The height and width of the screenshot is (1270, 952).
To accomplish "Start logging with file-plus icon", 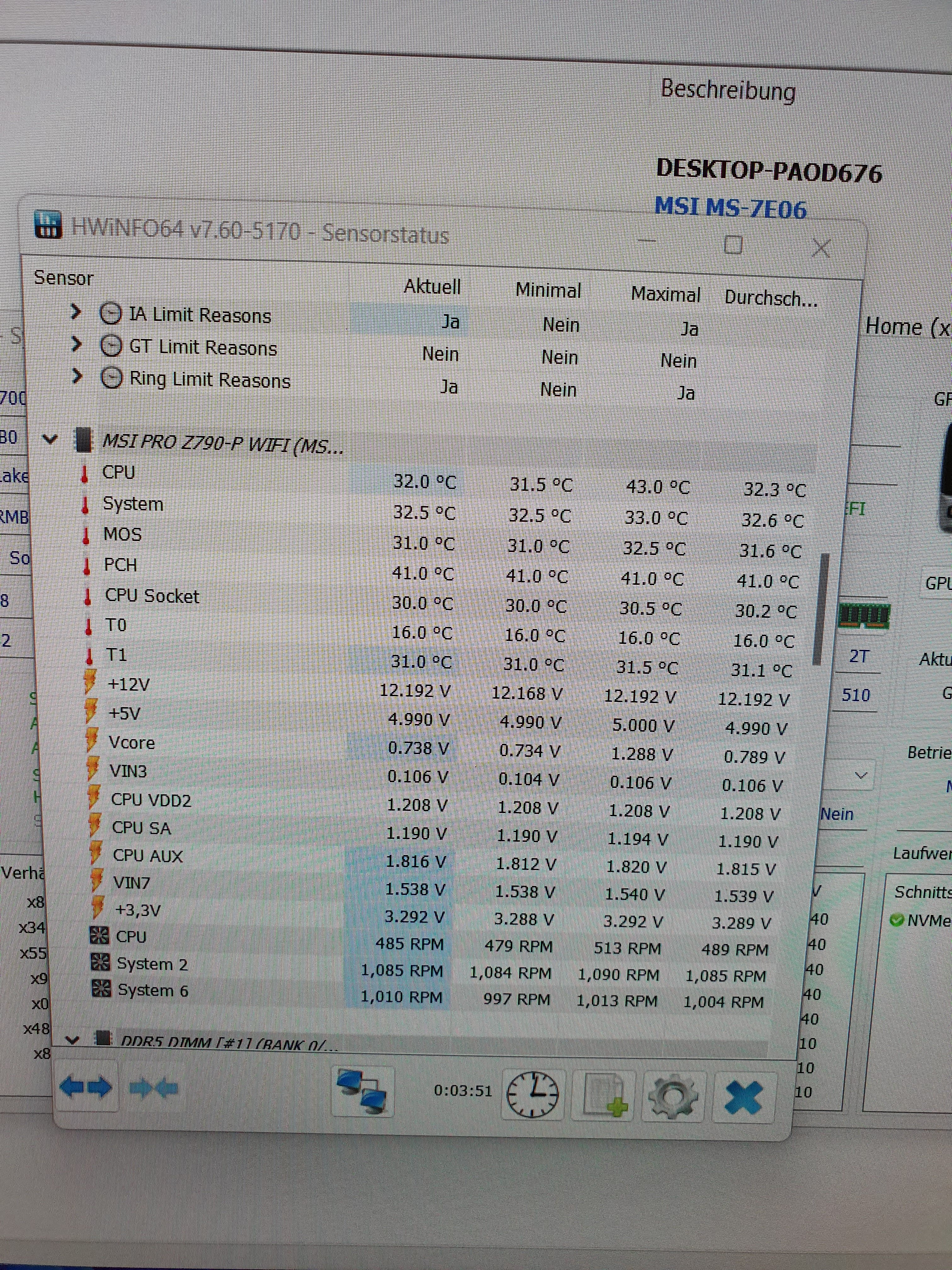I will pyautogui.click(x=604, y=1096).
